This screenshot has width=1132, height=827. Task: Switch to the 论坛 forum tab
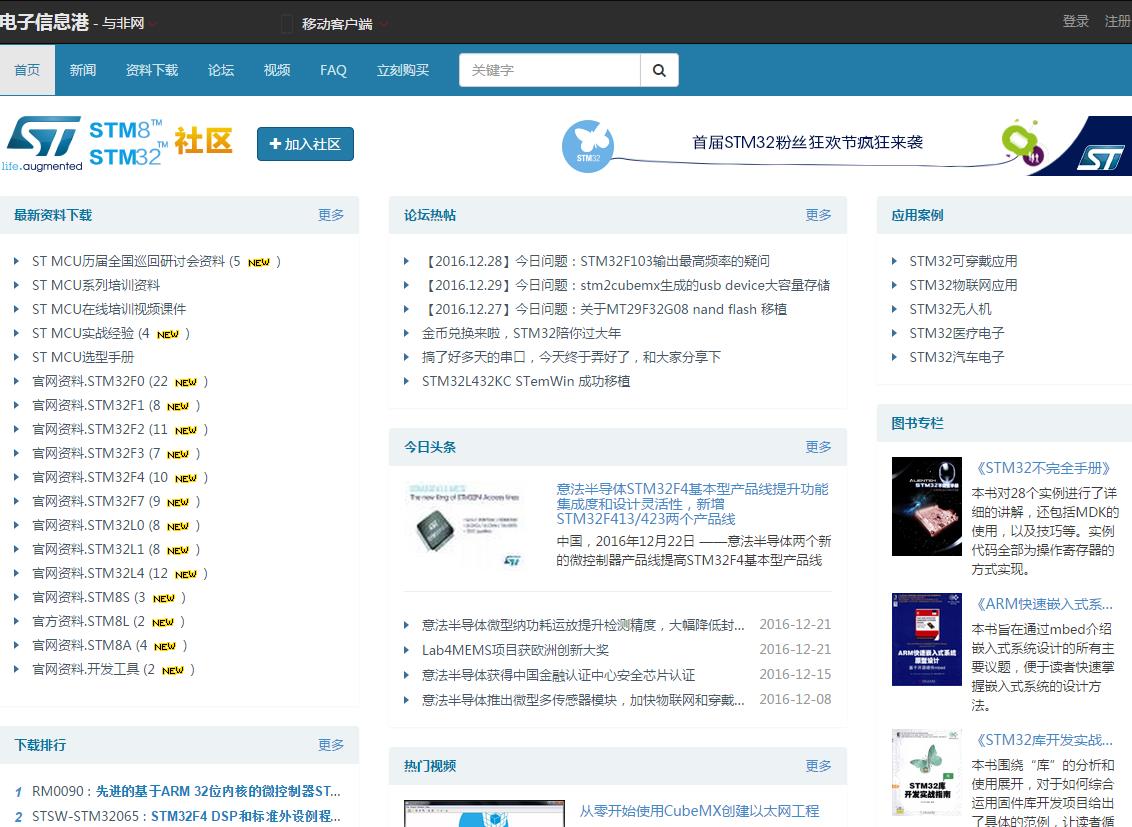click(221, 70)
